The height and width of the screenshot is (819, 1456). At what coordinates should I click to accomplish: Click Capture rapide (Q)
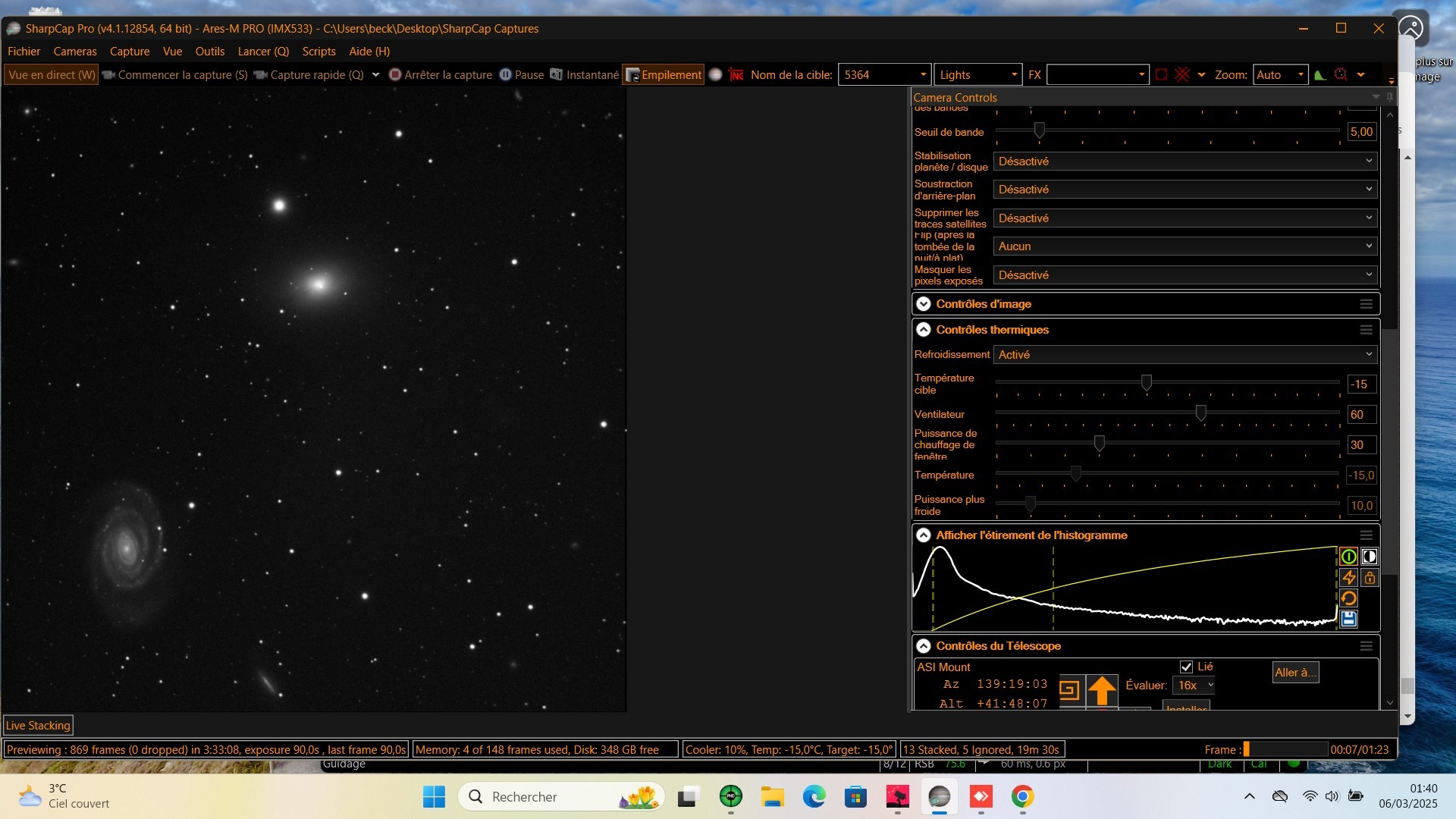[309, 74]
